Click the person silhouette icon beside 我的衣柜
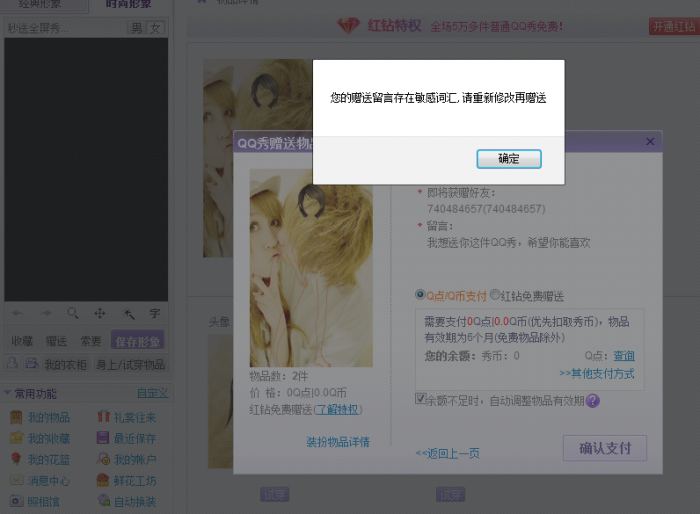Screen dimensions: 700x514 pos(12,363)
